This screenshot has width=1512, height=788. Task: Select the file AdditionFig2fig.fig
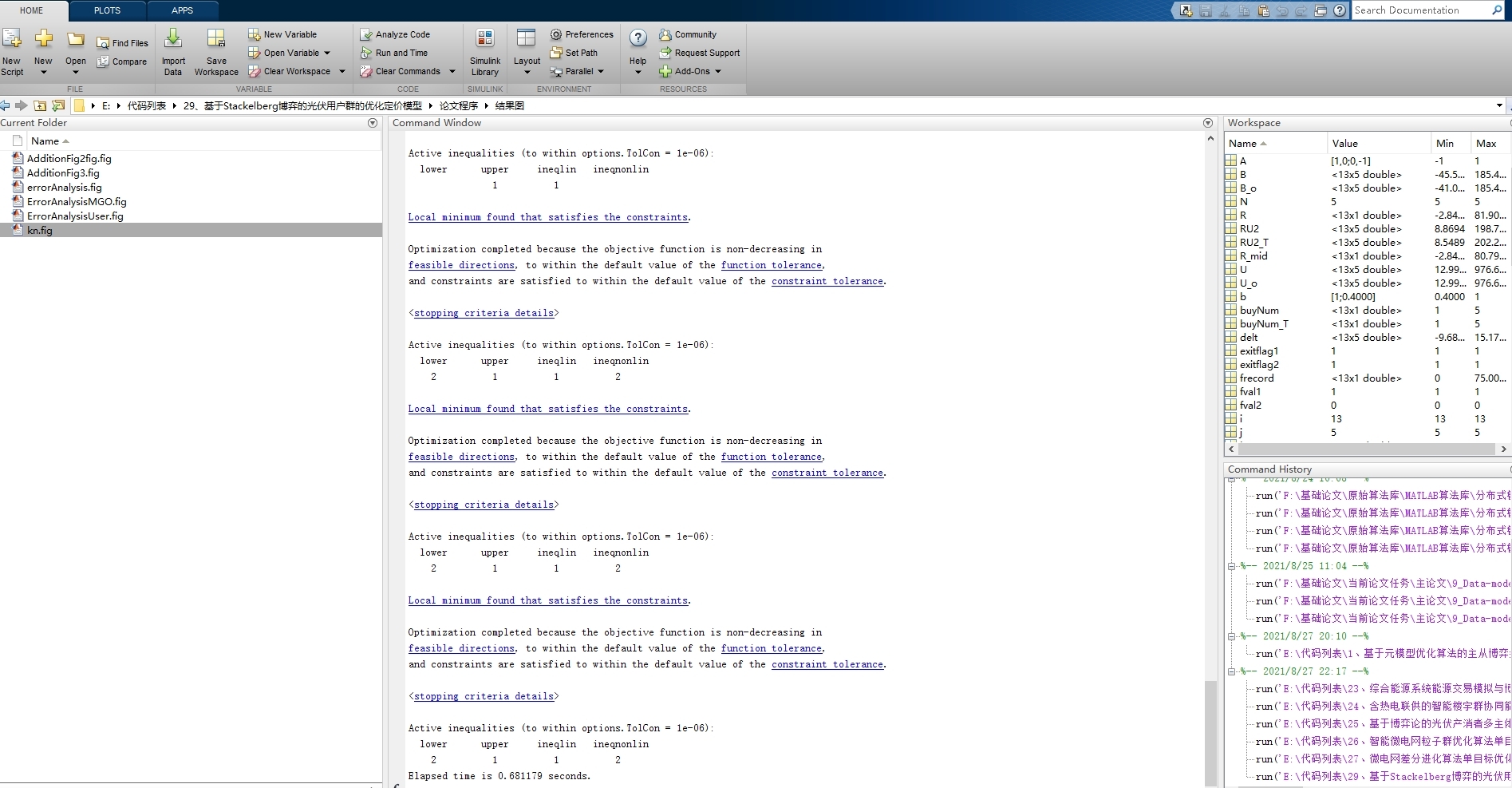click(x=69, y=159)
